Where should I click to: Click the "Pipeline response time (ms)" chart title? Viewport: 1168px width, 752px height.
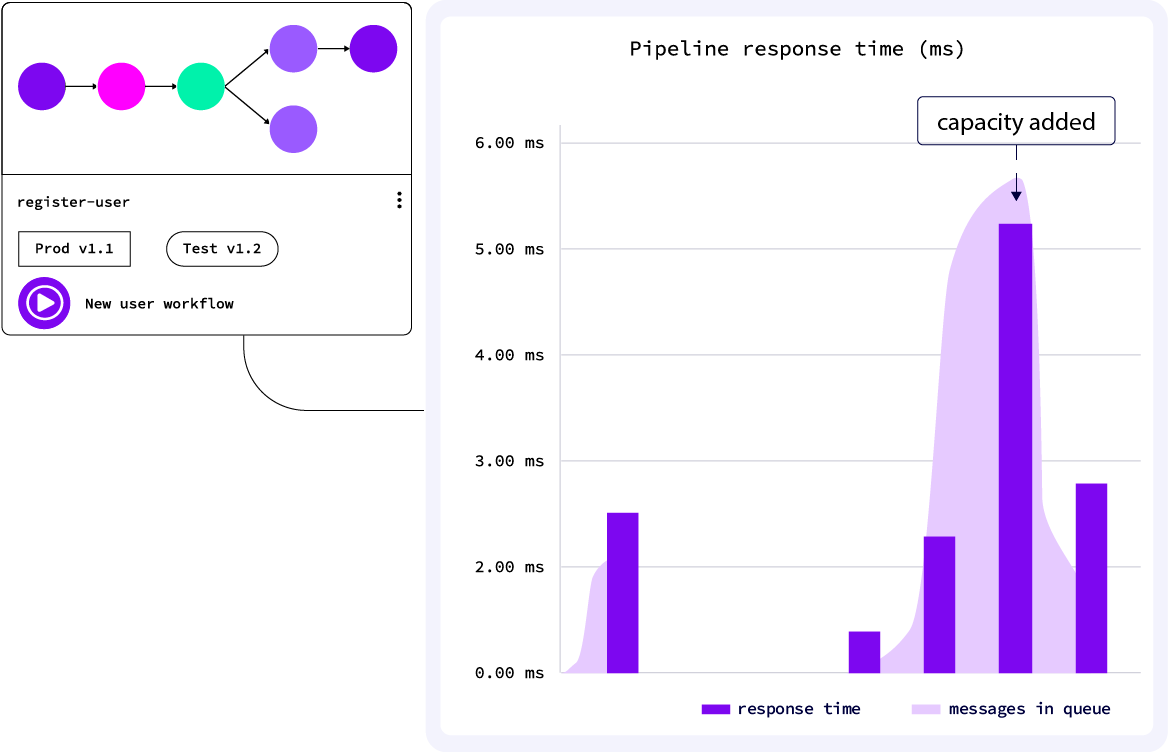click(x=796, y=49)
